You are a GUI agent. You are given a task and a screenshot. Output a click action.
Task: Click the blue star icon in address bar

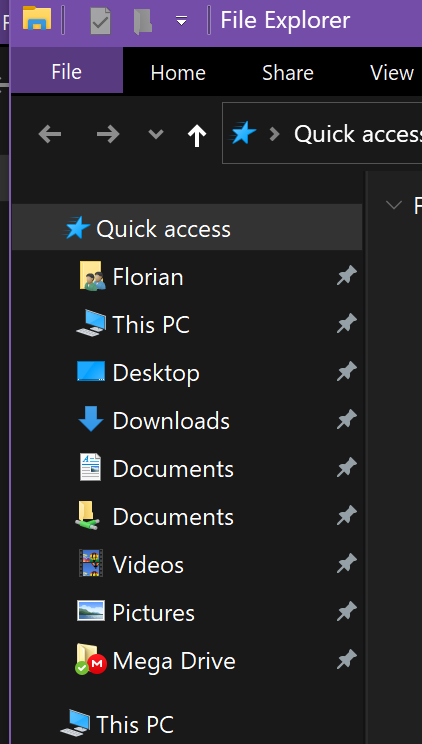(244, 133)
